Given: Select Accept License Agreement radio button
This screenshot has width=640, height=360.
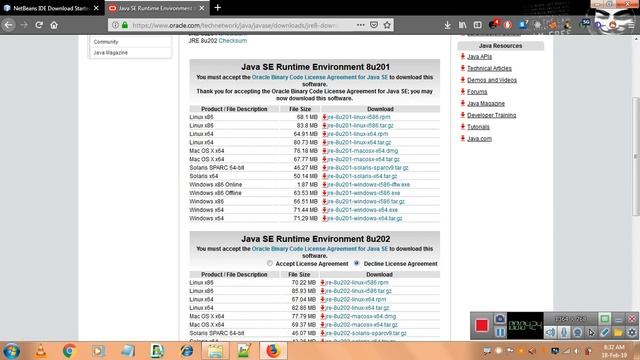Looking at the screenshot, I should pos(270,264).
